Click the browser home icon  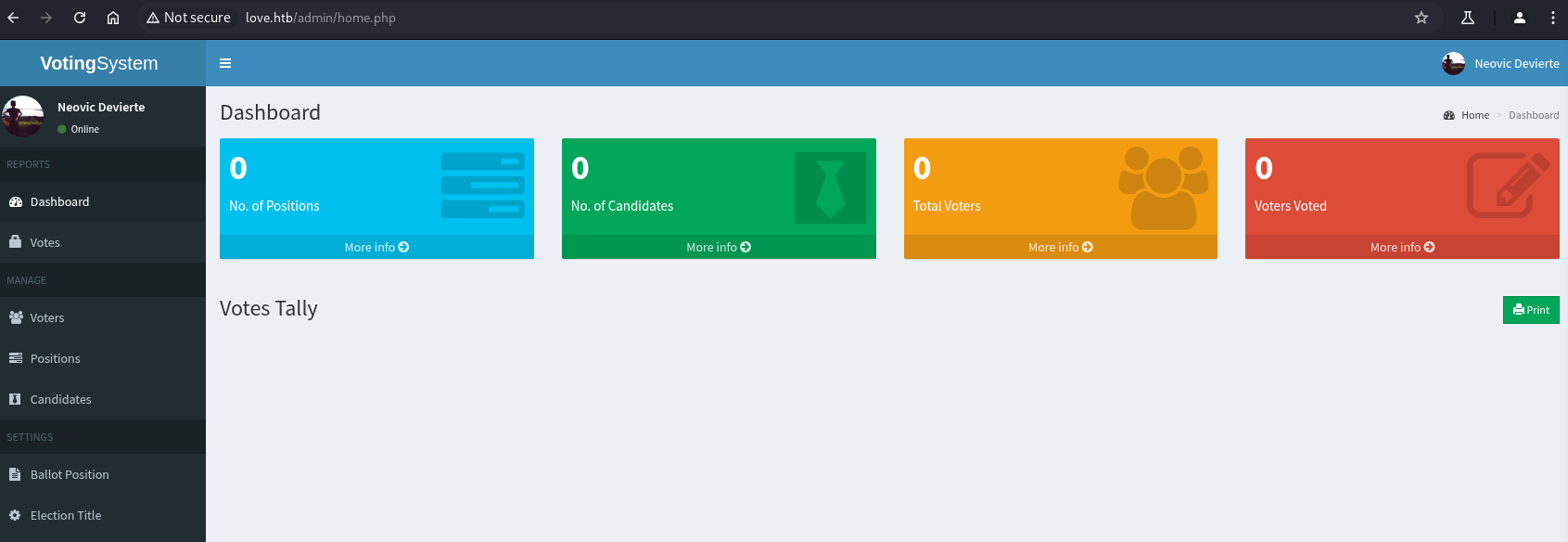coord(113,18)
